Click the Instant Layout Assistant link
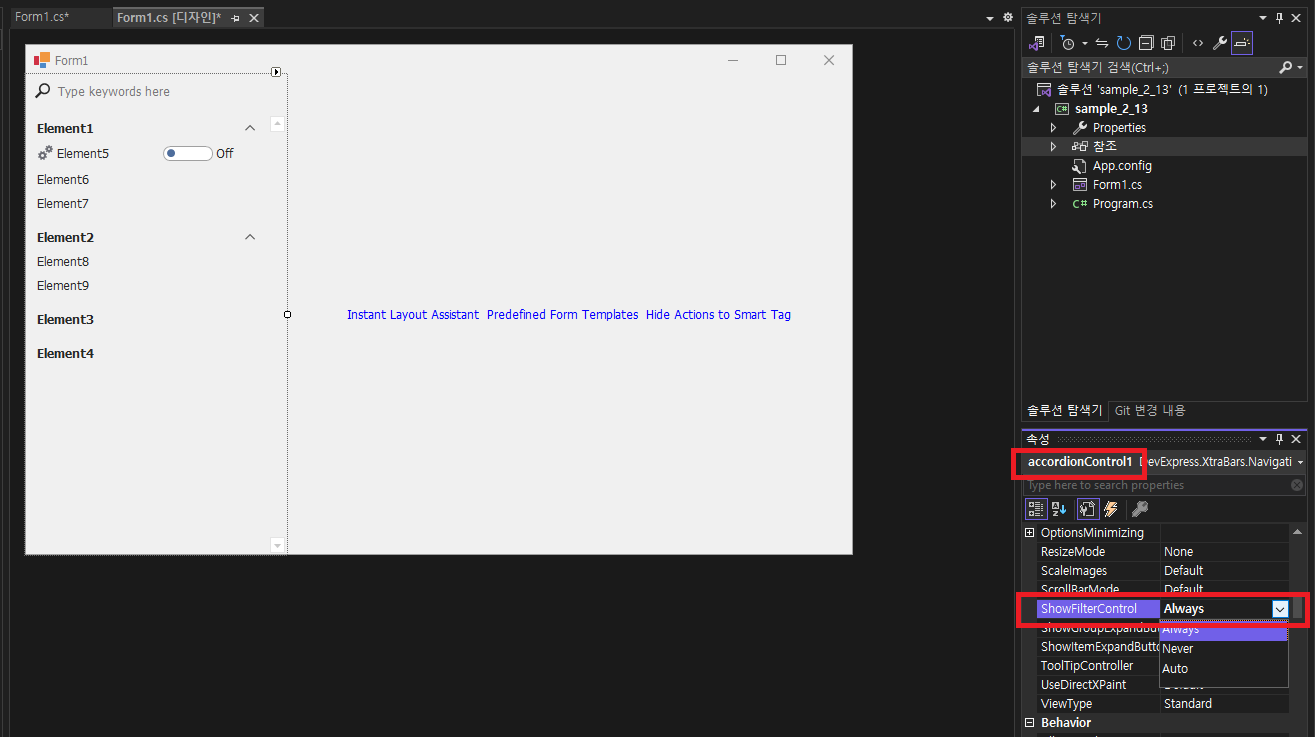This screenshot has height=737, width=1315. [413, 315]
